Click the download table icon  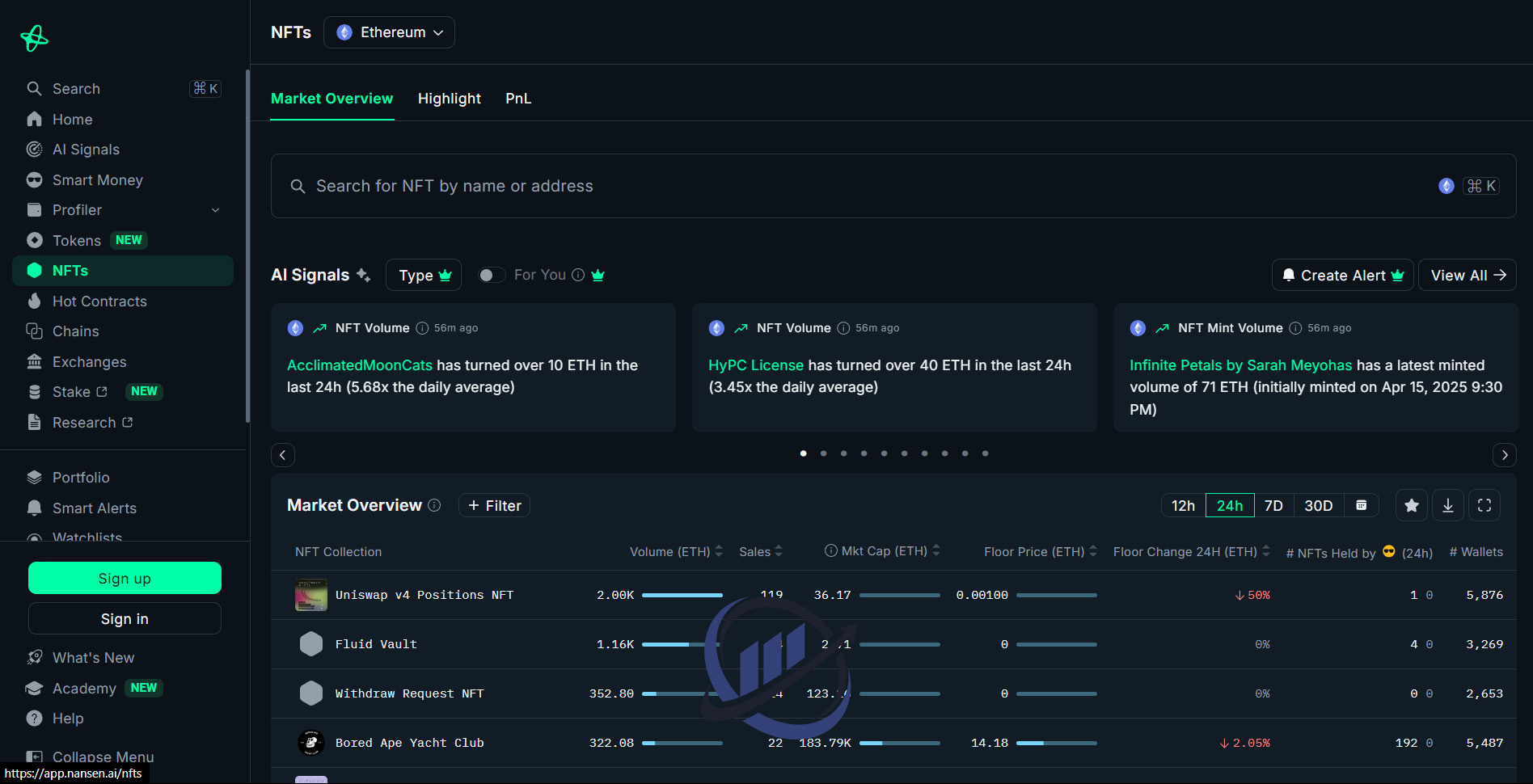[x=1448, y=505]
